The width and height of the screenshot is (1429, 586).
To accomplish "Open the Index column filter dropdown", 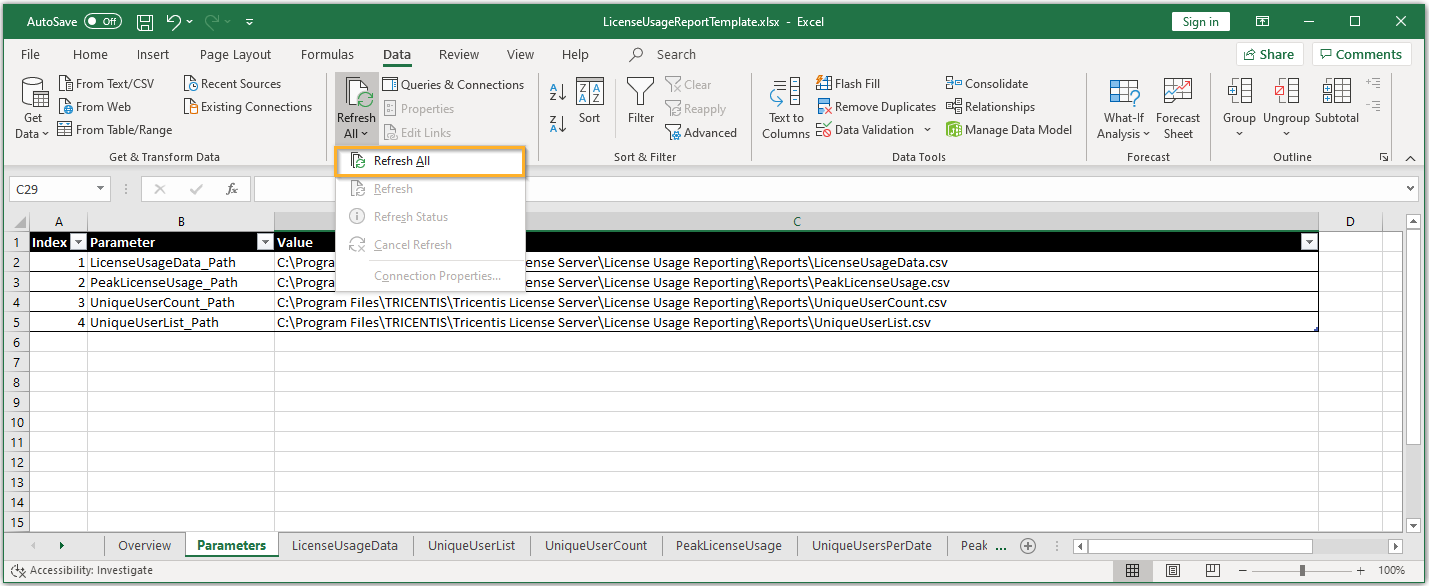I will pos(77,242).
